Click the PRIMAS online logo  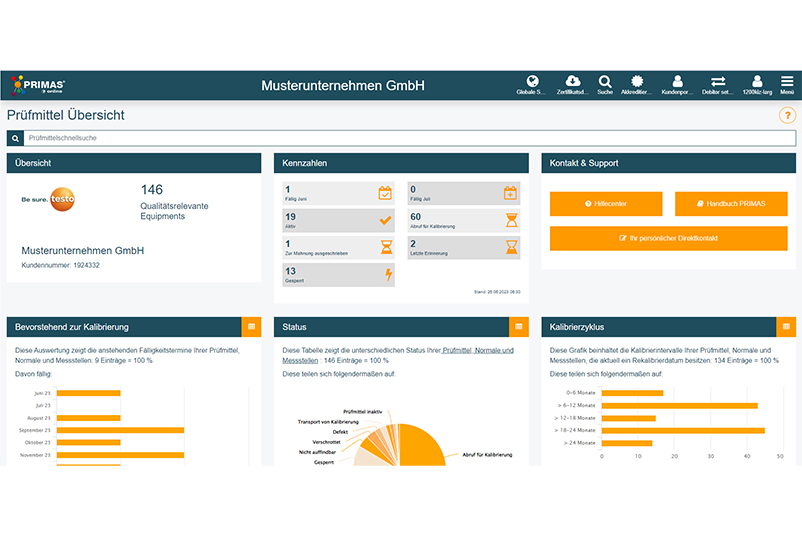click(38, 85)
